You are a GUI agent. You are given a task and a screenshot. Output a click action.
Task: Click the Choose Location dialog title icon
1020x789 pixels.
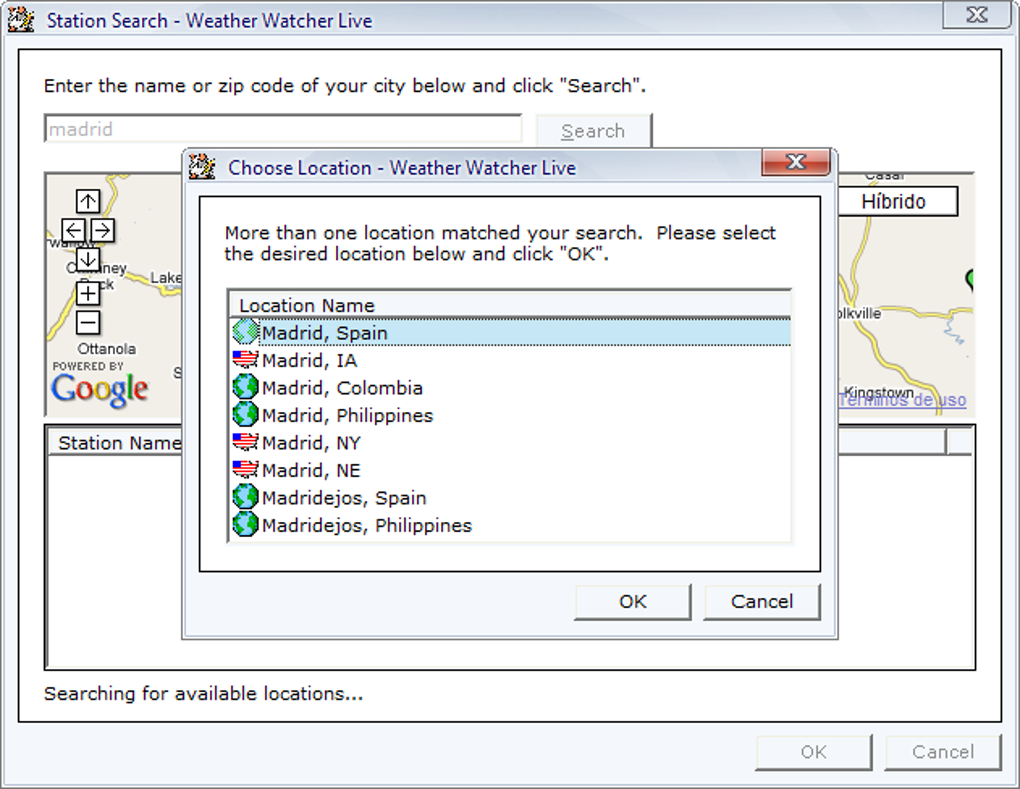tap(202, 167)
